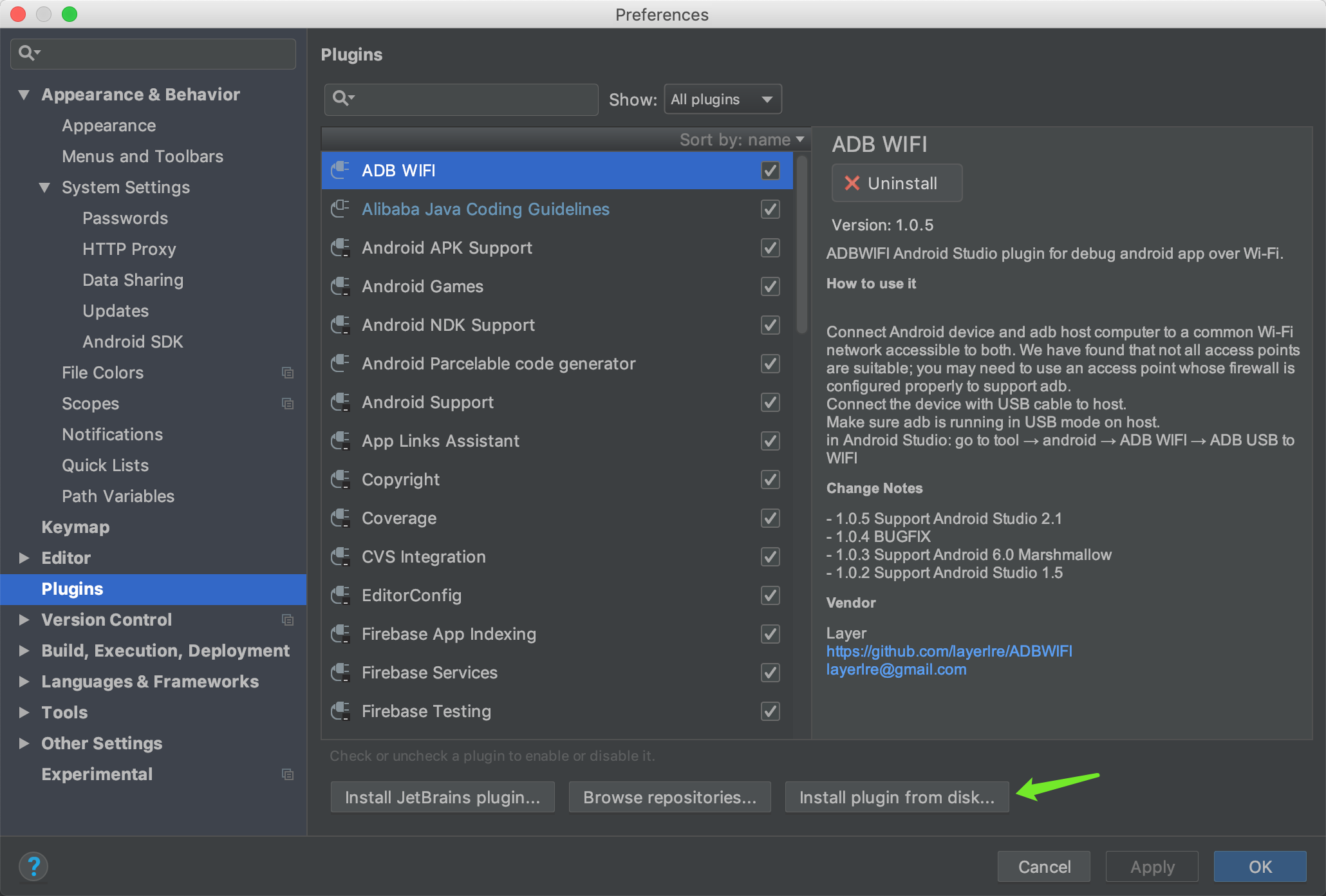The width and height of the screenshot is (1326, 896).
Task: Click the red X Uninstall icon
Action: click(x=852, y=183)
